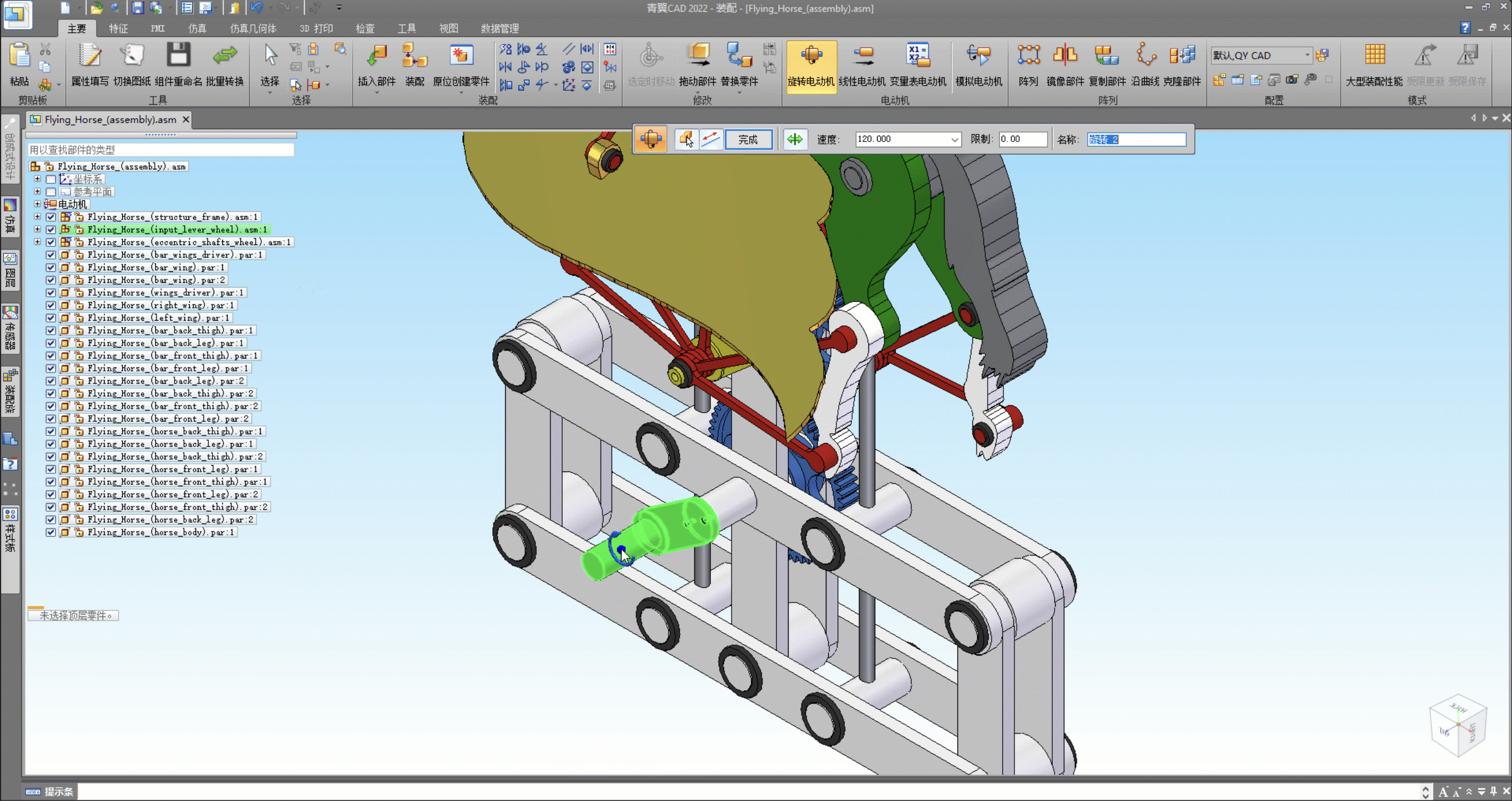Open the 速度 speed value dropdown
This screenshot has height=801, width=1512.
[x=954, y=140]
